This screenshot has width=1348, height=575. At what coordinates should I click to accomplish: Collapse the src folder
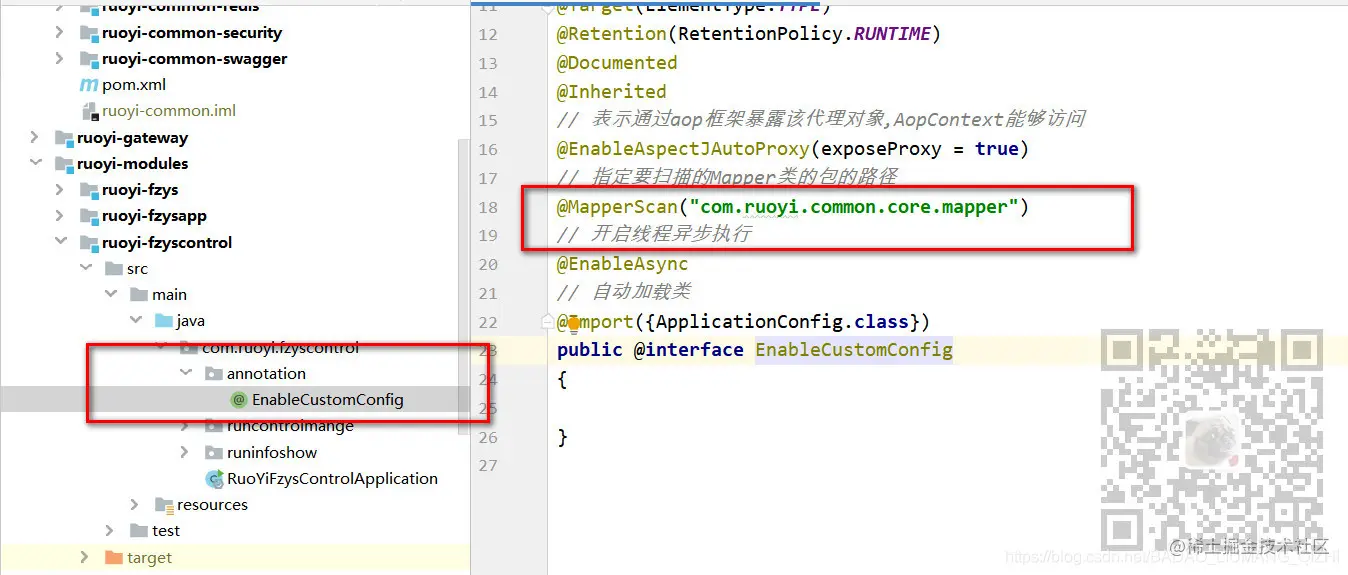coord(85,269)
